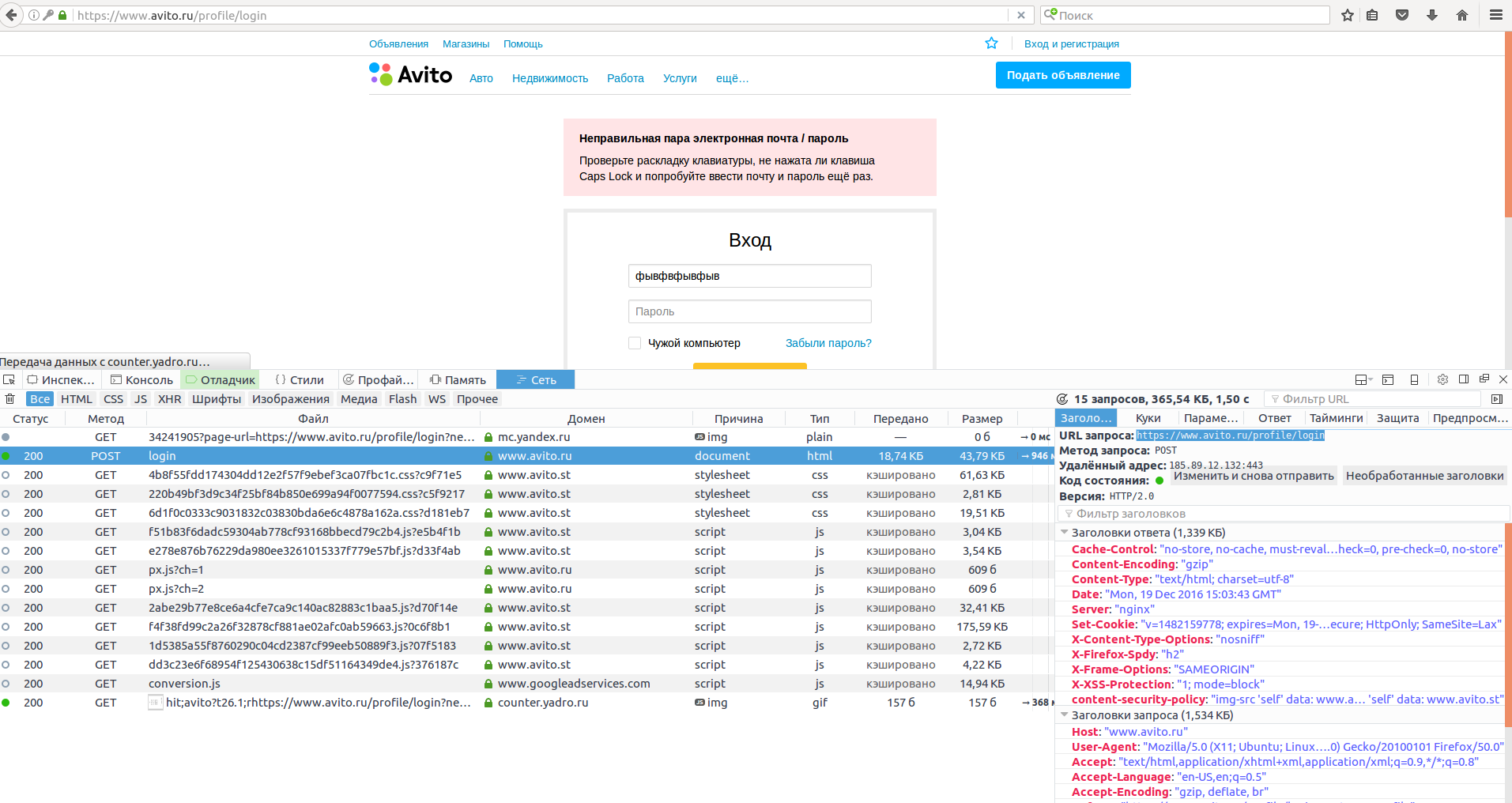This screenshot has width=1512, height=803.
Task: Click 'Изменить и снова отправить' button
Action: click(1254, 476)
